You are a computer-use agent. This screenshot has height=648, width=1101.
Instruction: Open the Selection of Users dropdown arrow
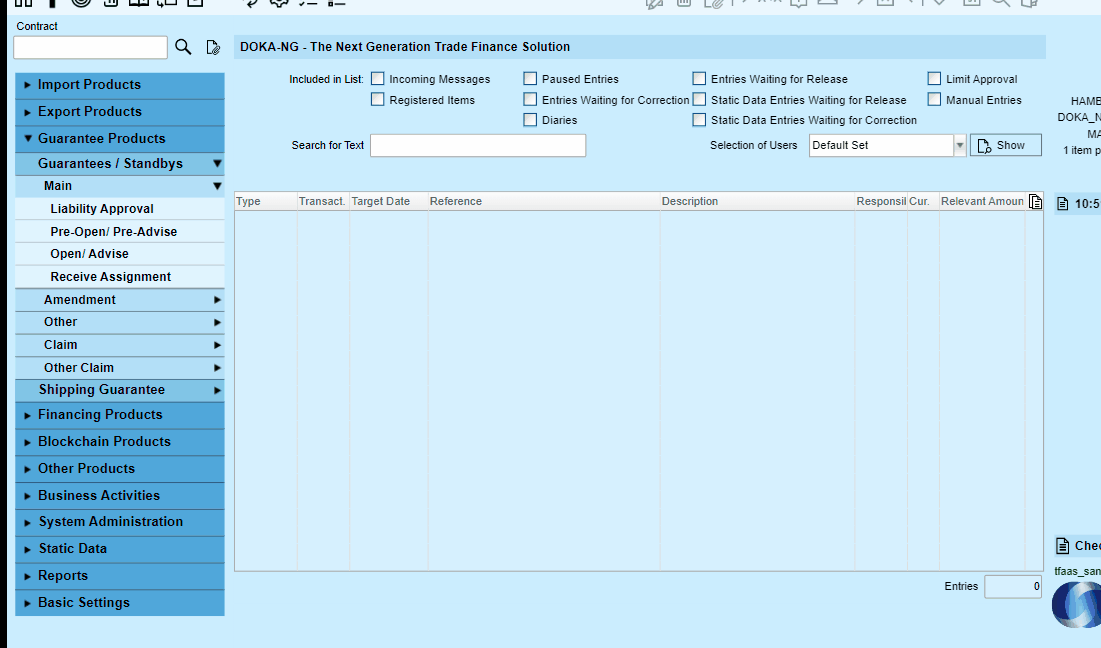(x=959, y=145)
